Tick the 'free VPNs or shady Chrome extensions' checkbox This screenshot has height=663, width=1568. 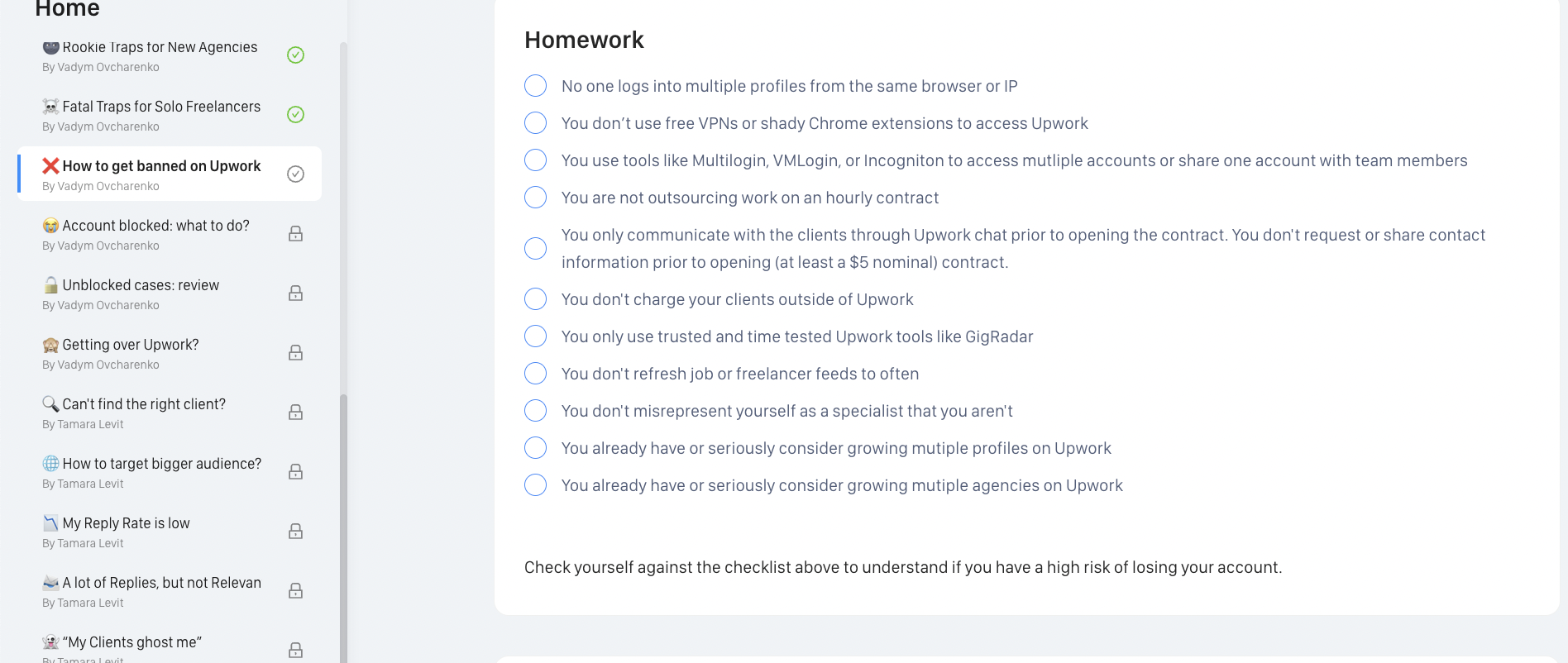pos(536,123)
